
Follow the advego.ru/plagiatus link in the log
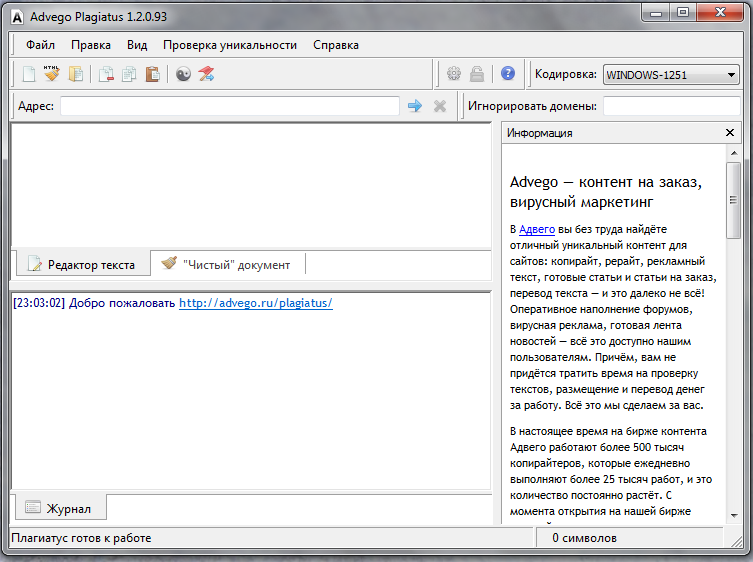point(255,303)
